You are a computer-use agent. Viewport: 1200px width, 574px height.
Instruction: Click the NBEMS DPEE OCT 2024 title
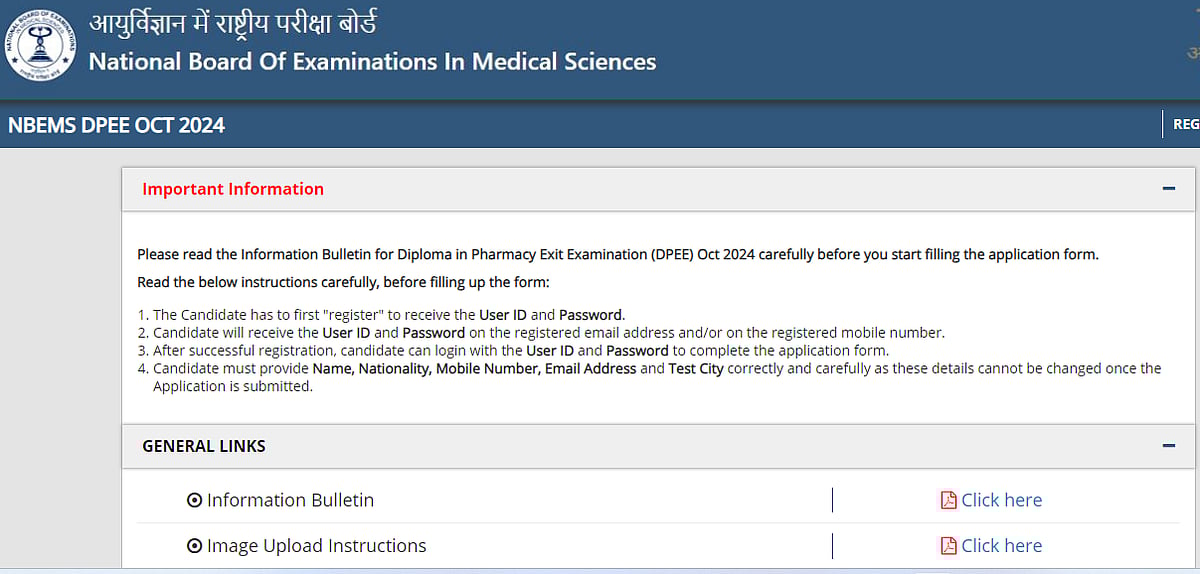[116, 125]
